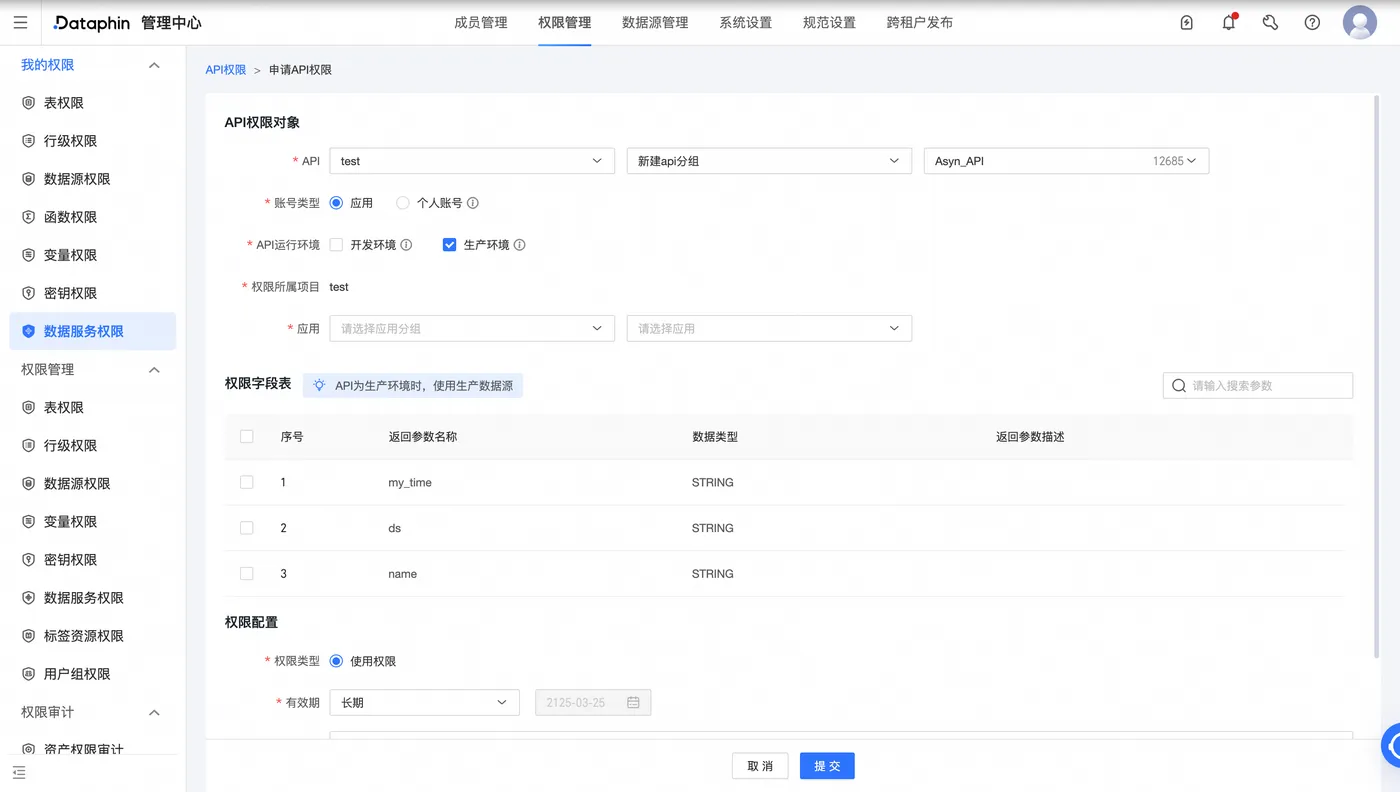Click STRING cell in my_time row
Image resolution: width=1400 pixels, height=792 pixels.
coord(713,482)
